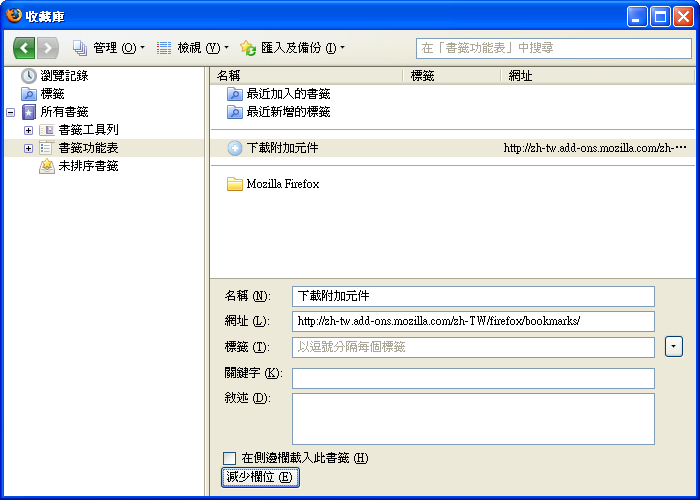The height and width of the screenshot is (500, 700).
Task: Click the 書籤工具列 toolbar icon
Action: [47, 130]
